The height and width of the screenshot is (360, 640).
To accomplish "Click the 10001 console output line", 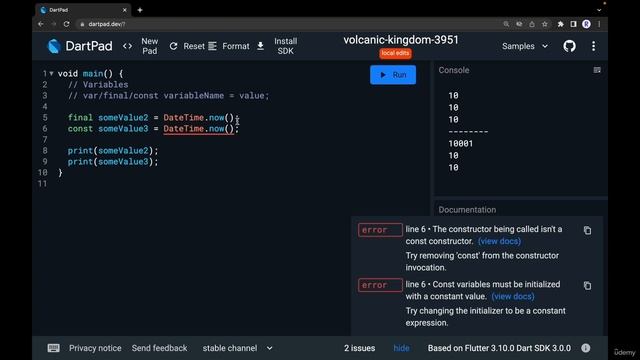I will [x=460, y=144].
